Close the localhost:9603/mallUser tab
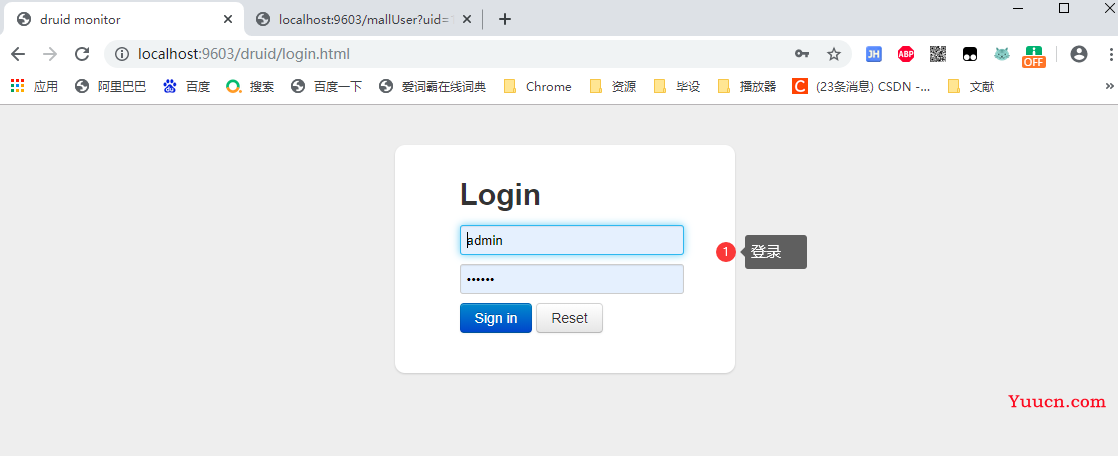 click(x=467, y=19)
